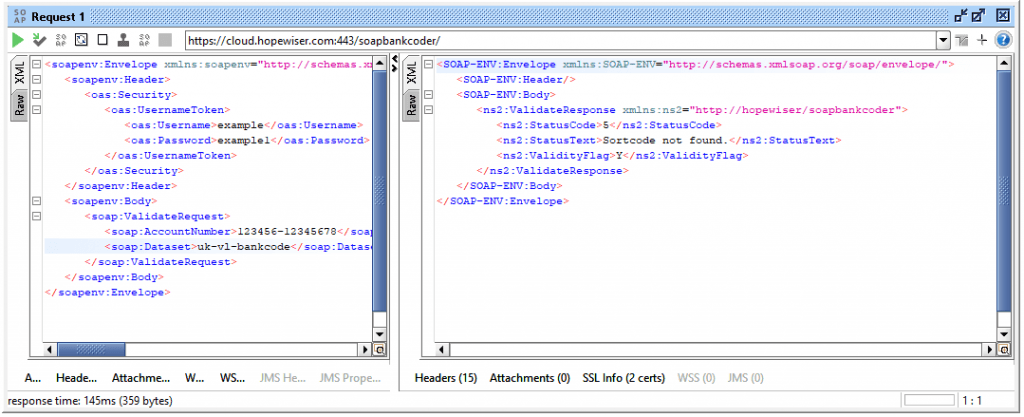Click the endpoint URL input field
This screenshot has width=1024, height=417.
560,40
